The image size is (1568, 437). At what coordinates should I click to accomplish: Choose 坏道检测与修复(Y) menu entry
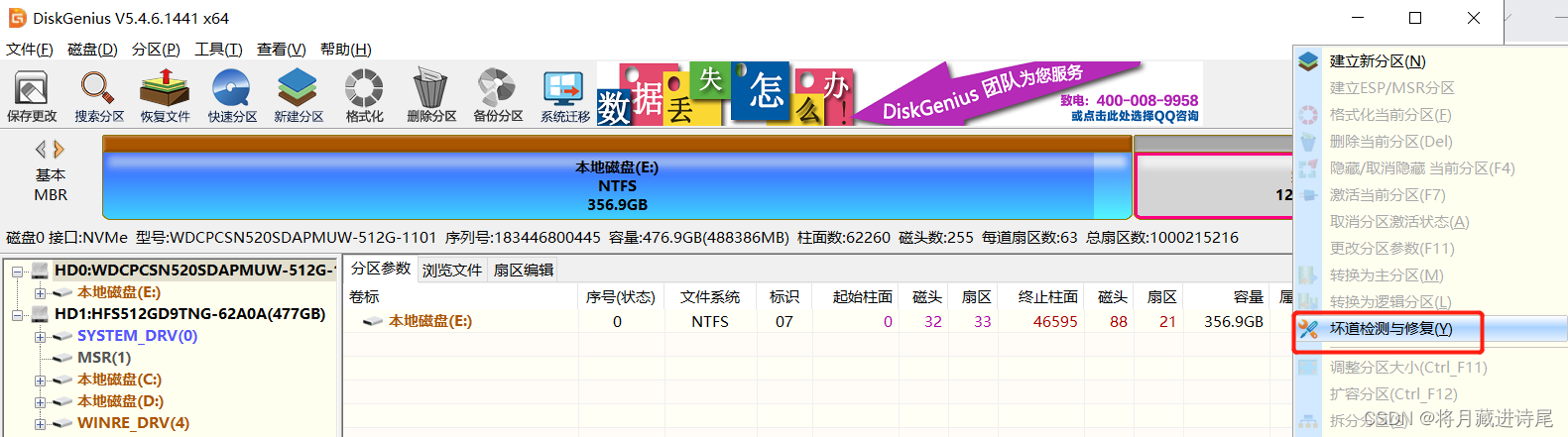1390,329
